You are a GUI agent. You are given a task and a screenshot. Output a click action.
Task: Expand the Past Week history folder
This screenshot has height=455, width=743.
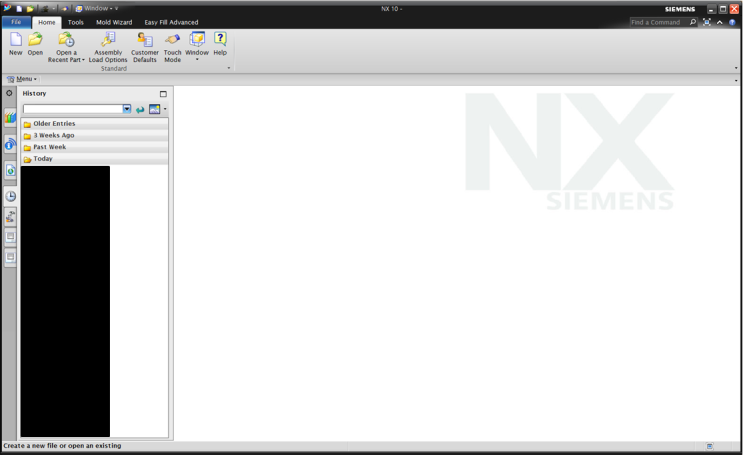[49, 147]
